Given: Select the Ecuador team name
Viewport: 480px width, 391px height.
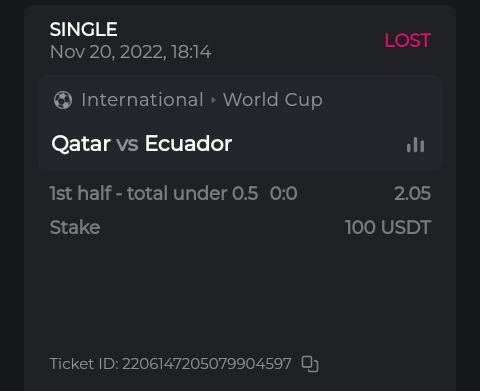Looking at the screenshot, I should [188, 143].
